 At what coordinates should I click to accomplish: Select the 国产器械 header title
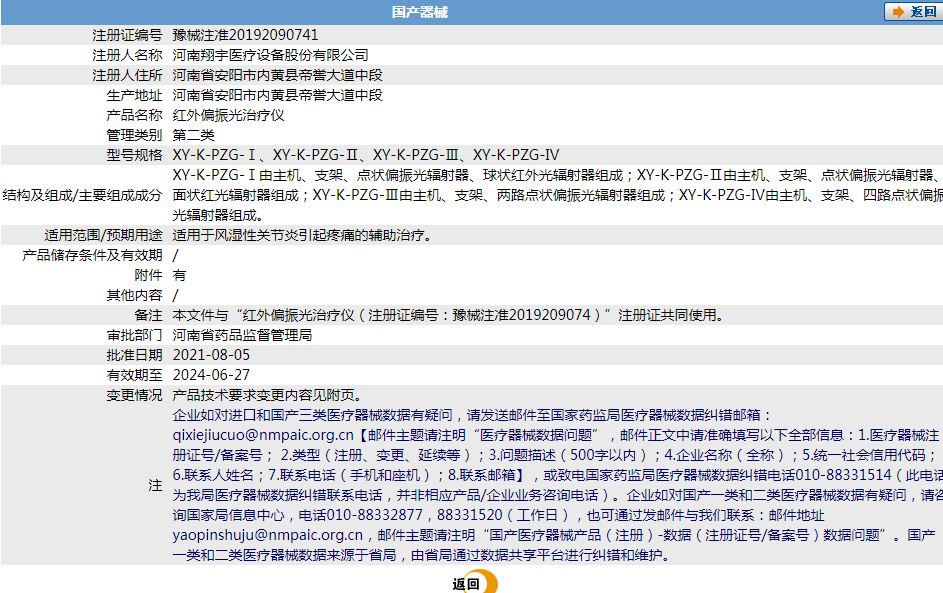point(420,12)
